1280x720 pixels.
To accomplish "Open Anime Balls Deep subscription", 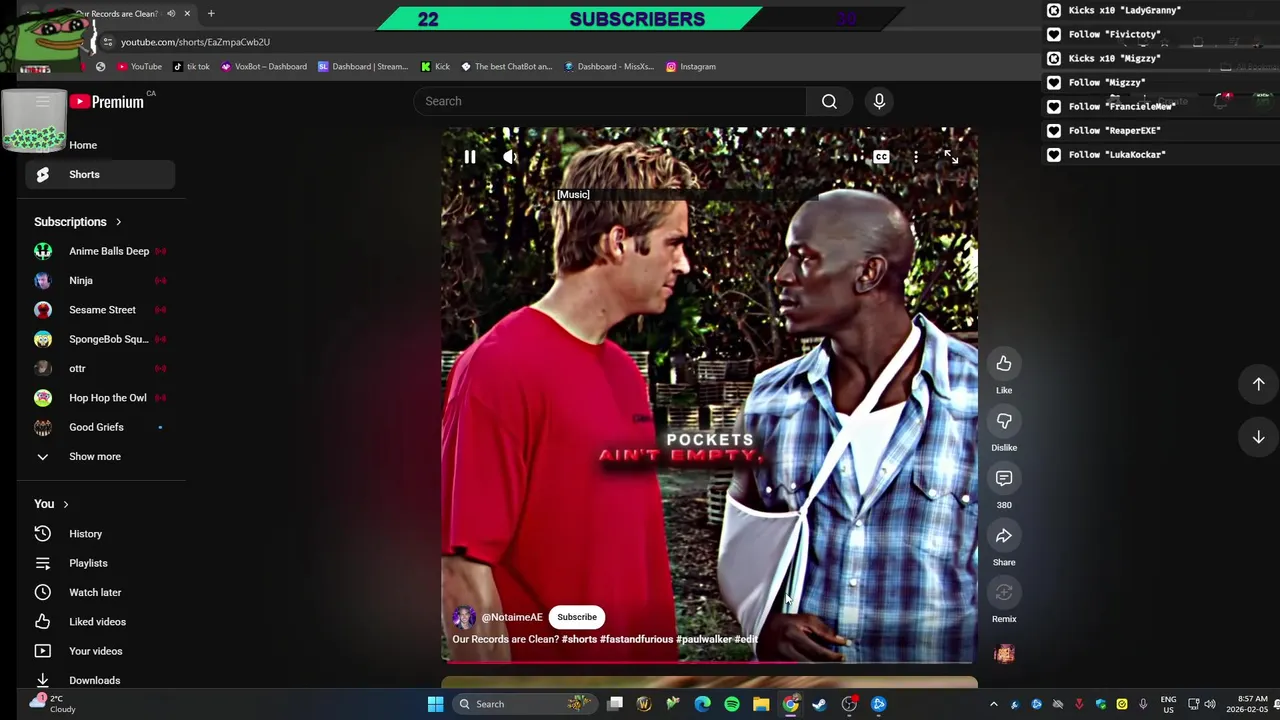I will tap(100, 251).
